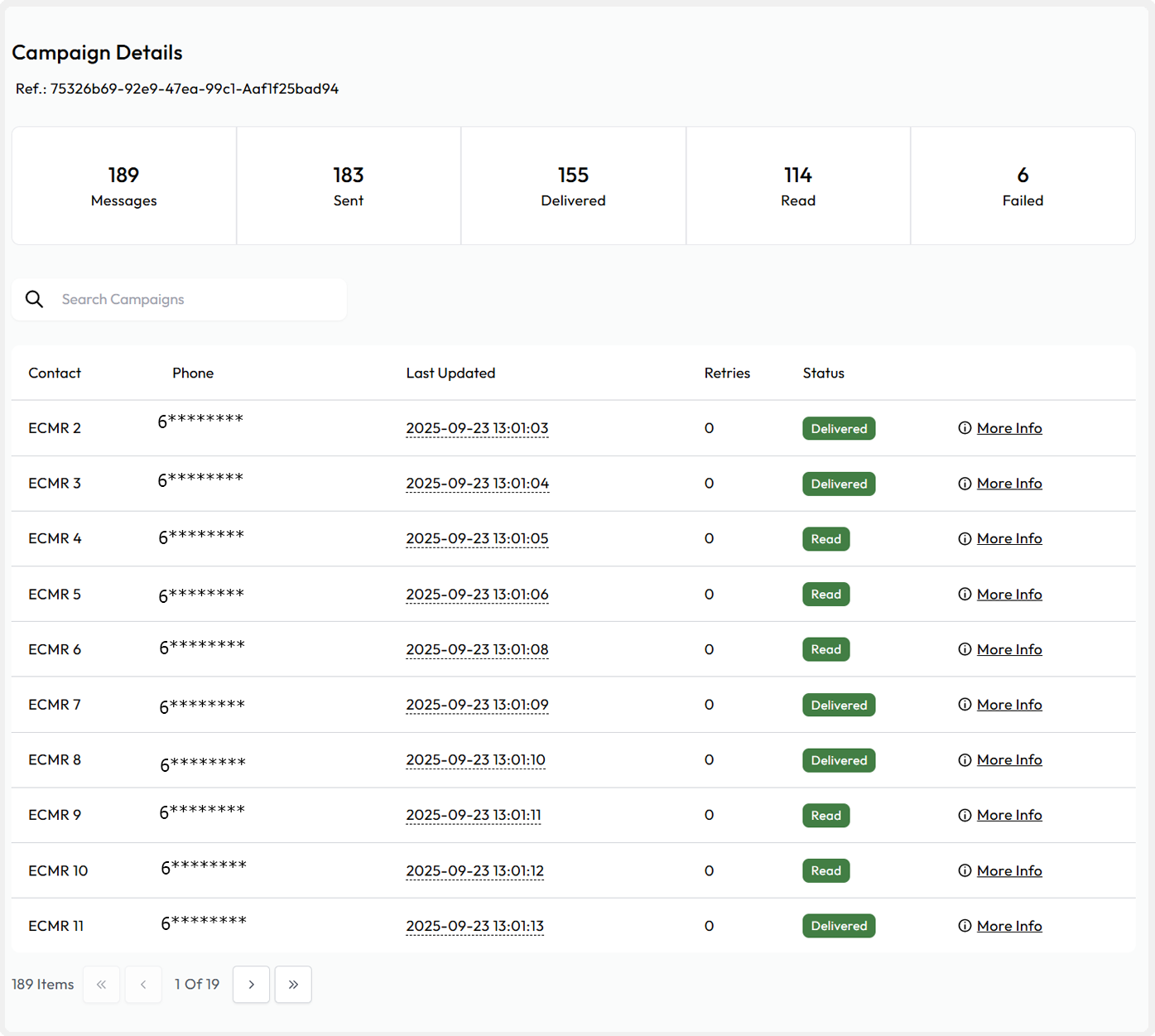
Task: Click the search magnifier icon
Action: click(34, 299)
